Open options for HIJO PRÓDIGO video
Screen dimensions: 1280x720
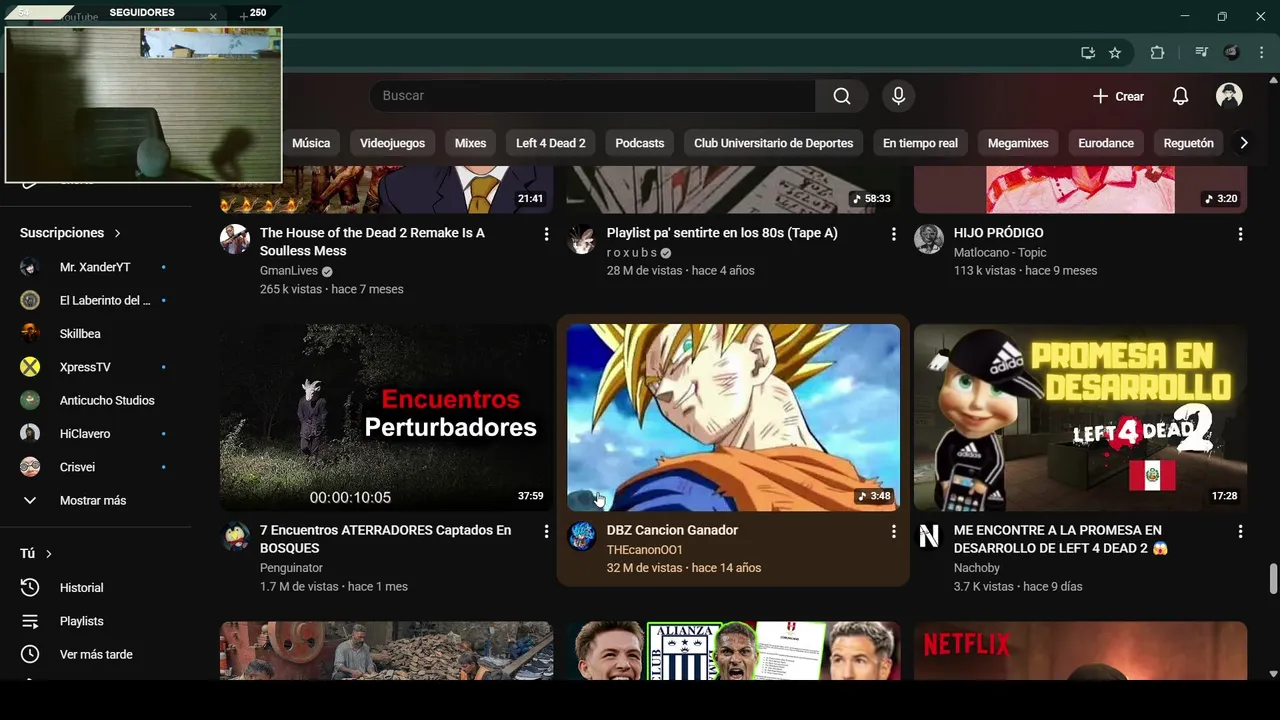click(1240, 234)
